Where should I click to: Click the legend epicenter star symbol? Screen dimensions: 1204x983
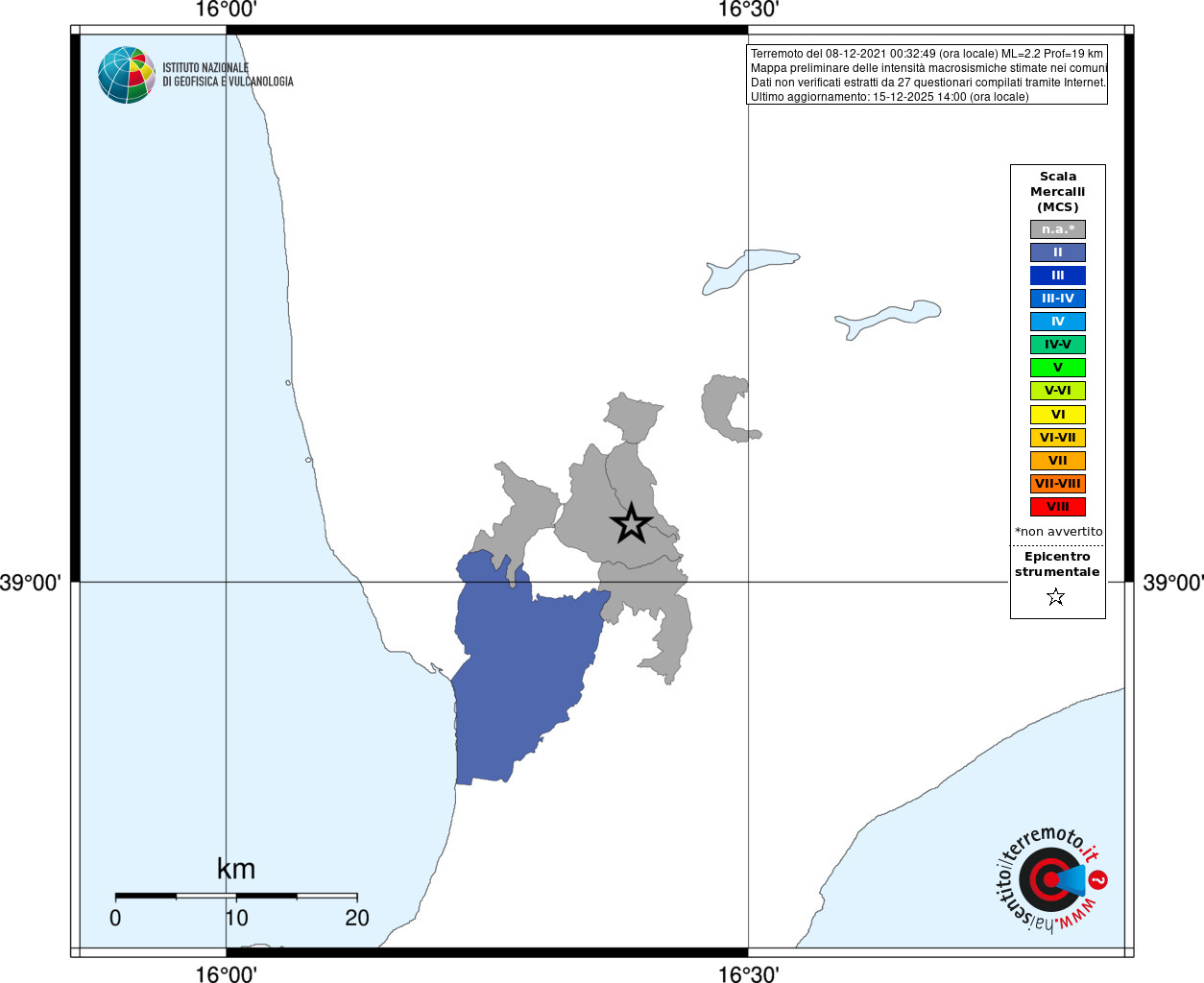click(1056, 597)
